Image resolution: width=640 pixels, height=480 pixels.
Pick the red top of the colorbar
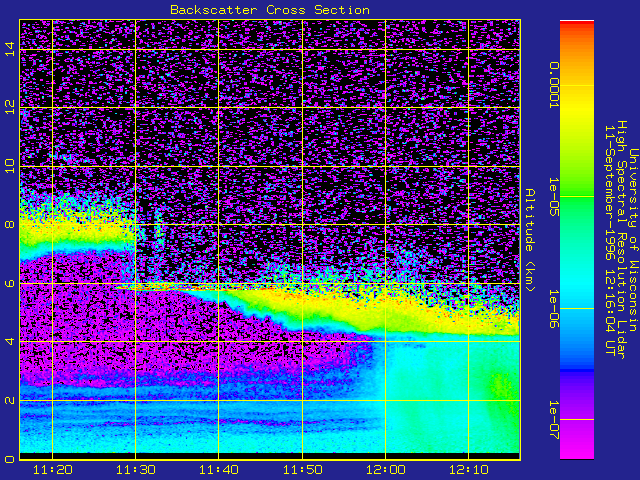(577, 24)
